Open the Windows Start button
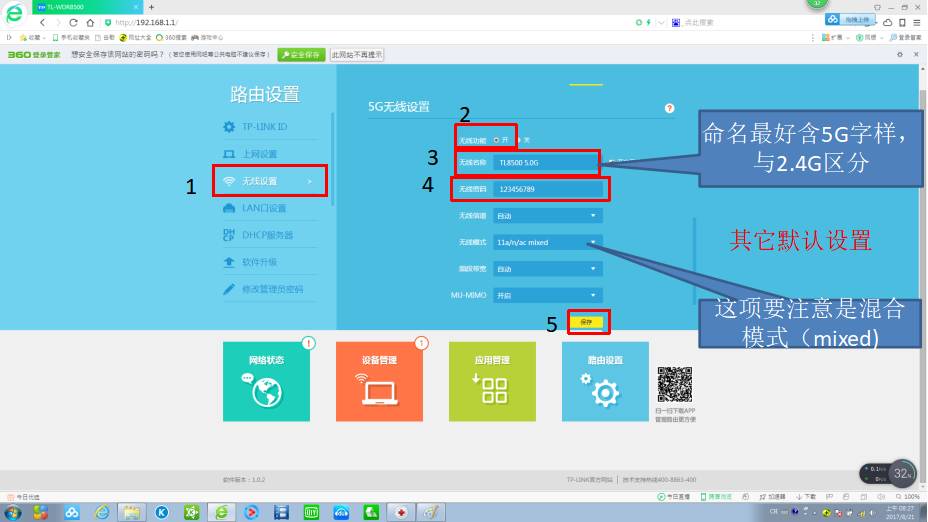 point(12,512)
